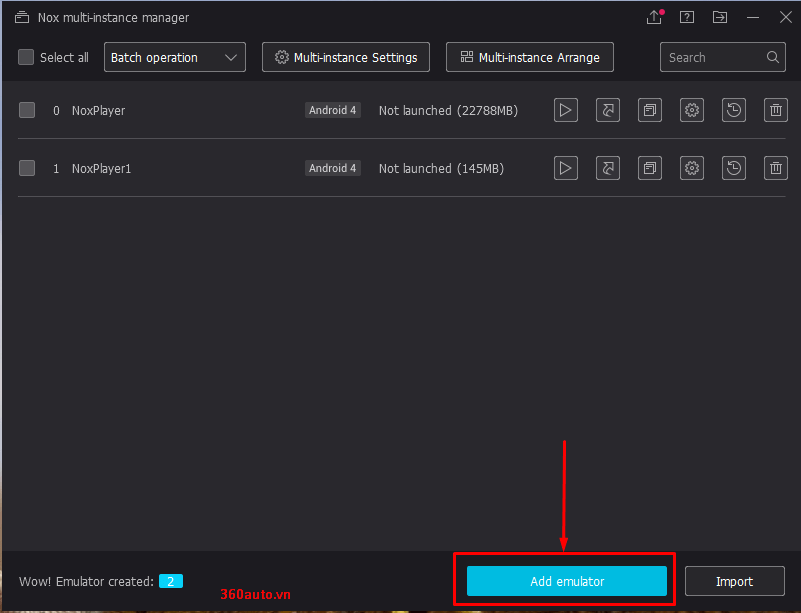
Task: Check the NoxPlayer row checkbox
Action: coord(27,110)
